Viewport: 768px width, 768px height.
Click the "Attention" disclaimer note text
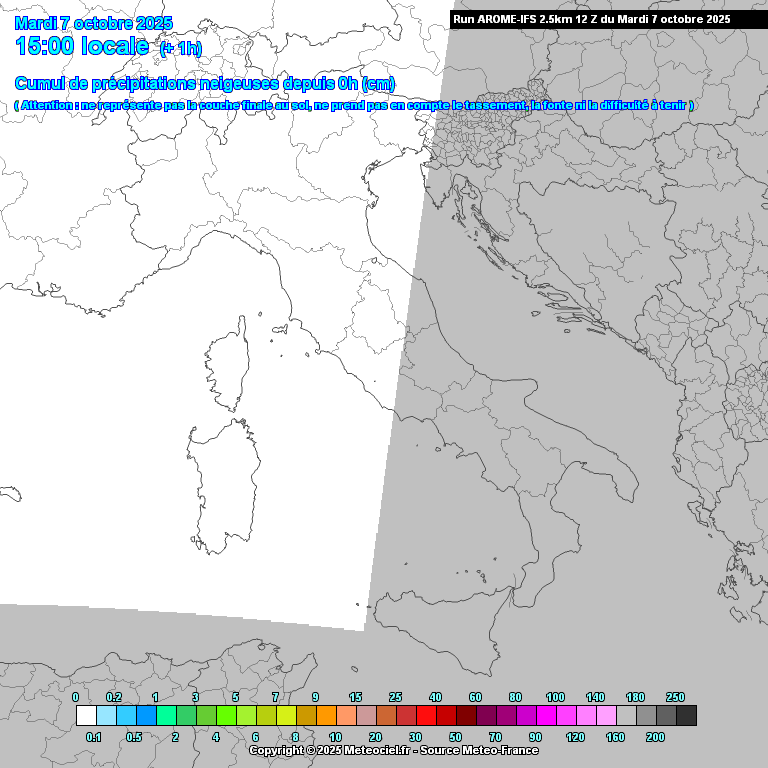coord(355,105)
